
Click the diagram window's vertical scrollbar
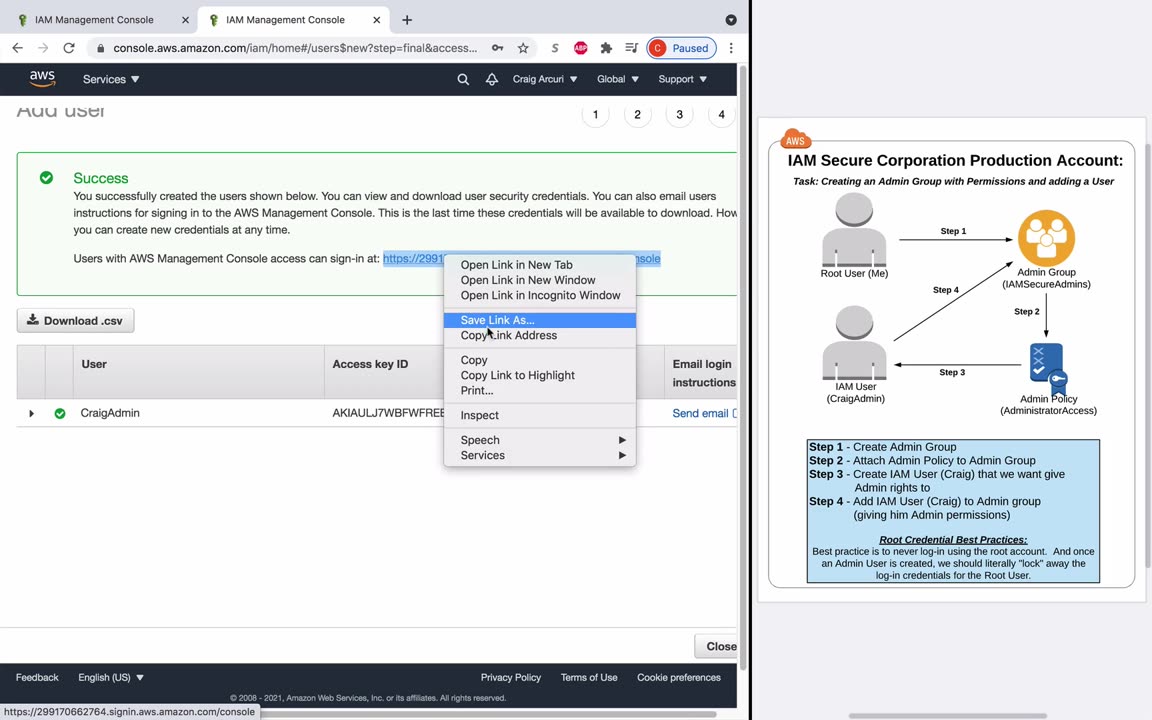coord(1148,356)
